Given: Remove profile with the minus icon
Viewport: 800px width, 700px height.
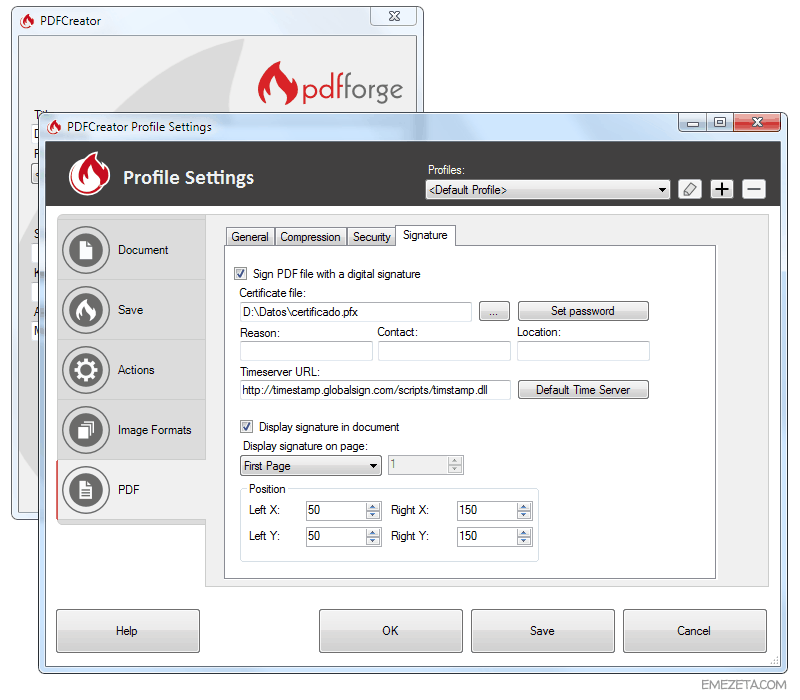Looking at the screenshot, I should click(754, 189).
